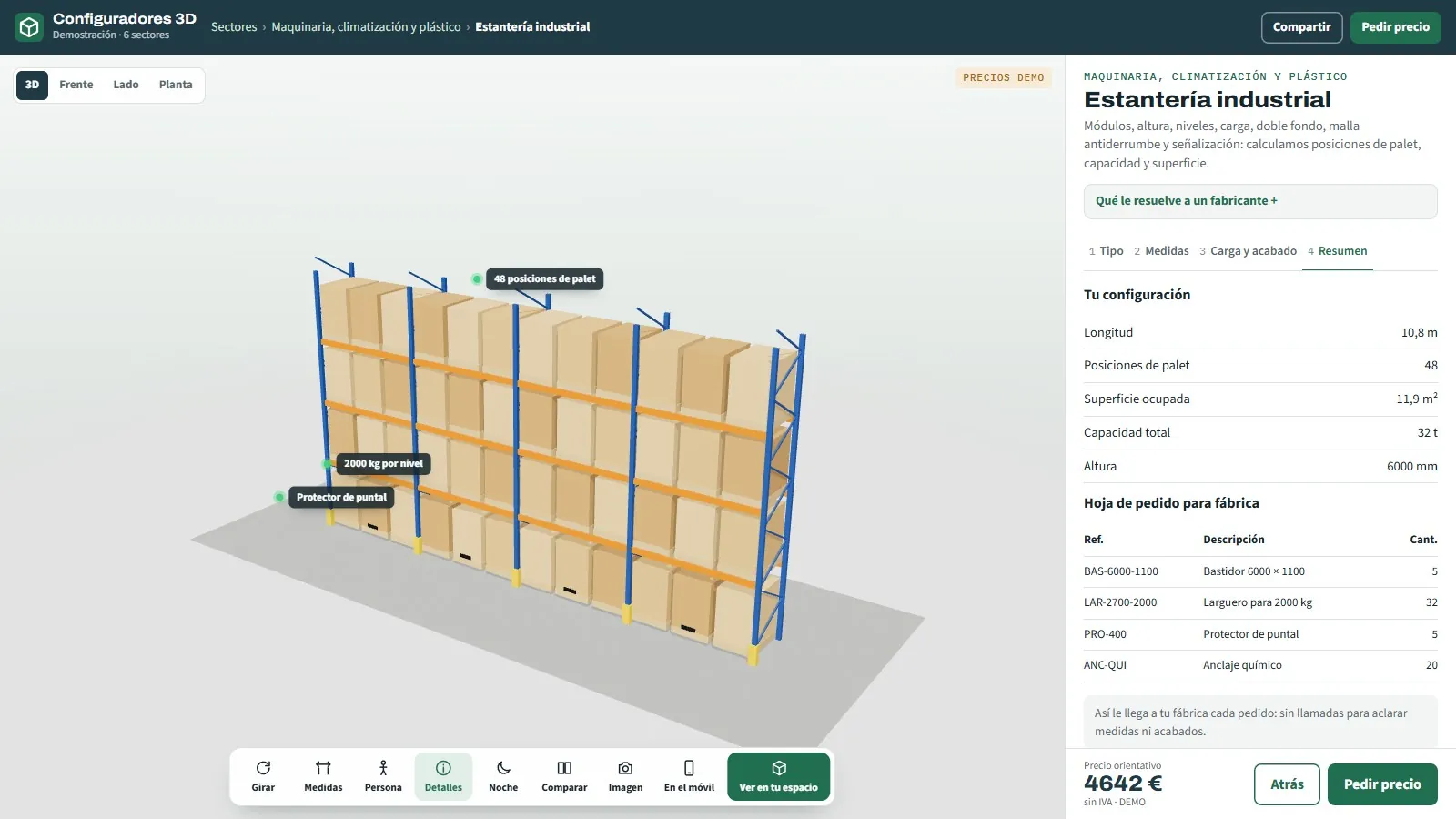Open Sectores breadcrumb link

234,27
